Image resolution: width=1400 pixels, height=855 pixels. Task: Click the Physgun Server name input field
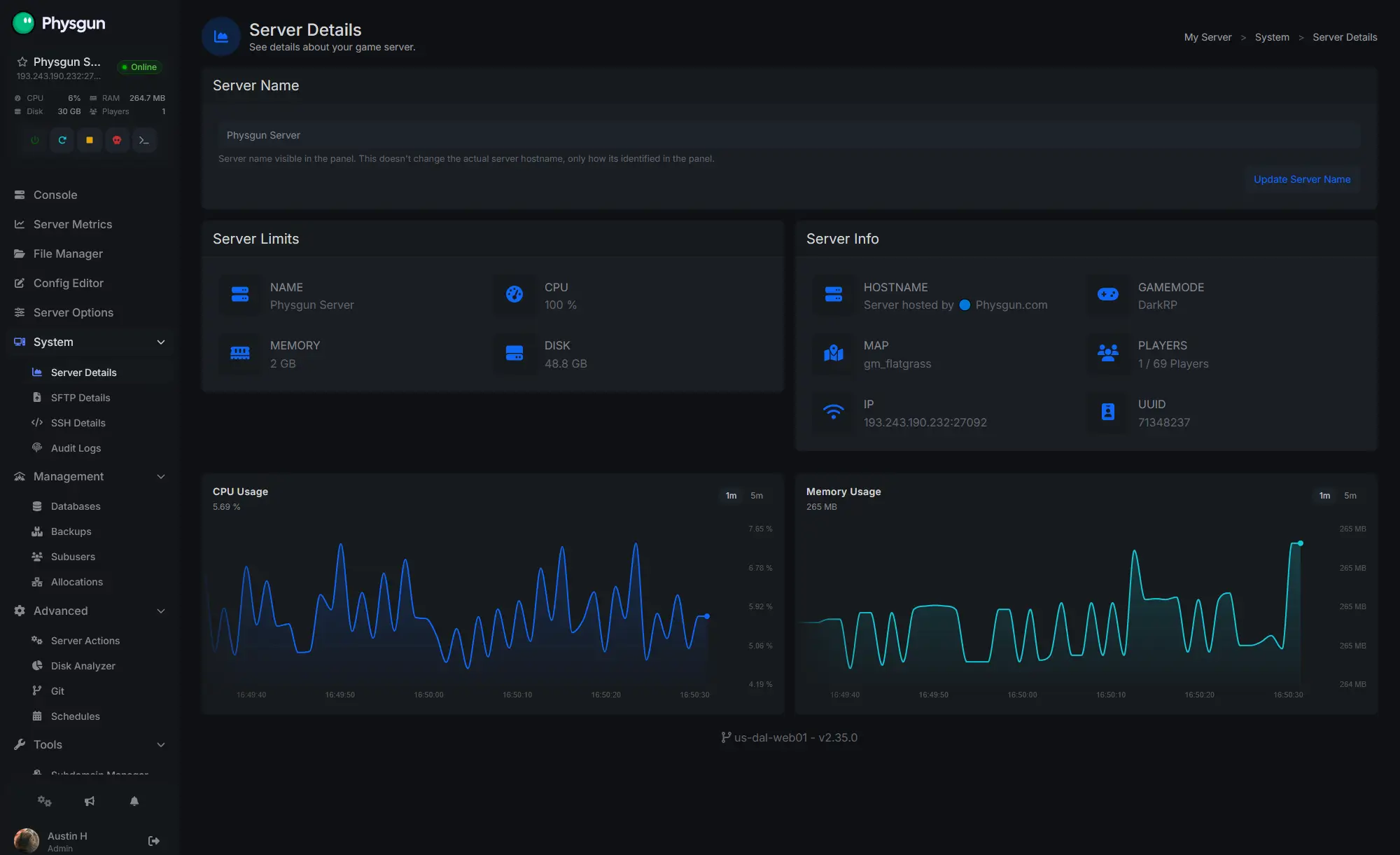point(789,135)
